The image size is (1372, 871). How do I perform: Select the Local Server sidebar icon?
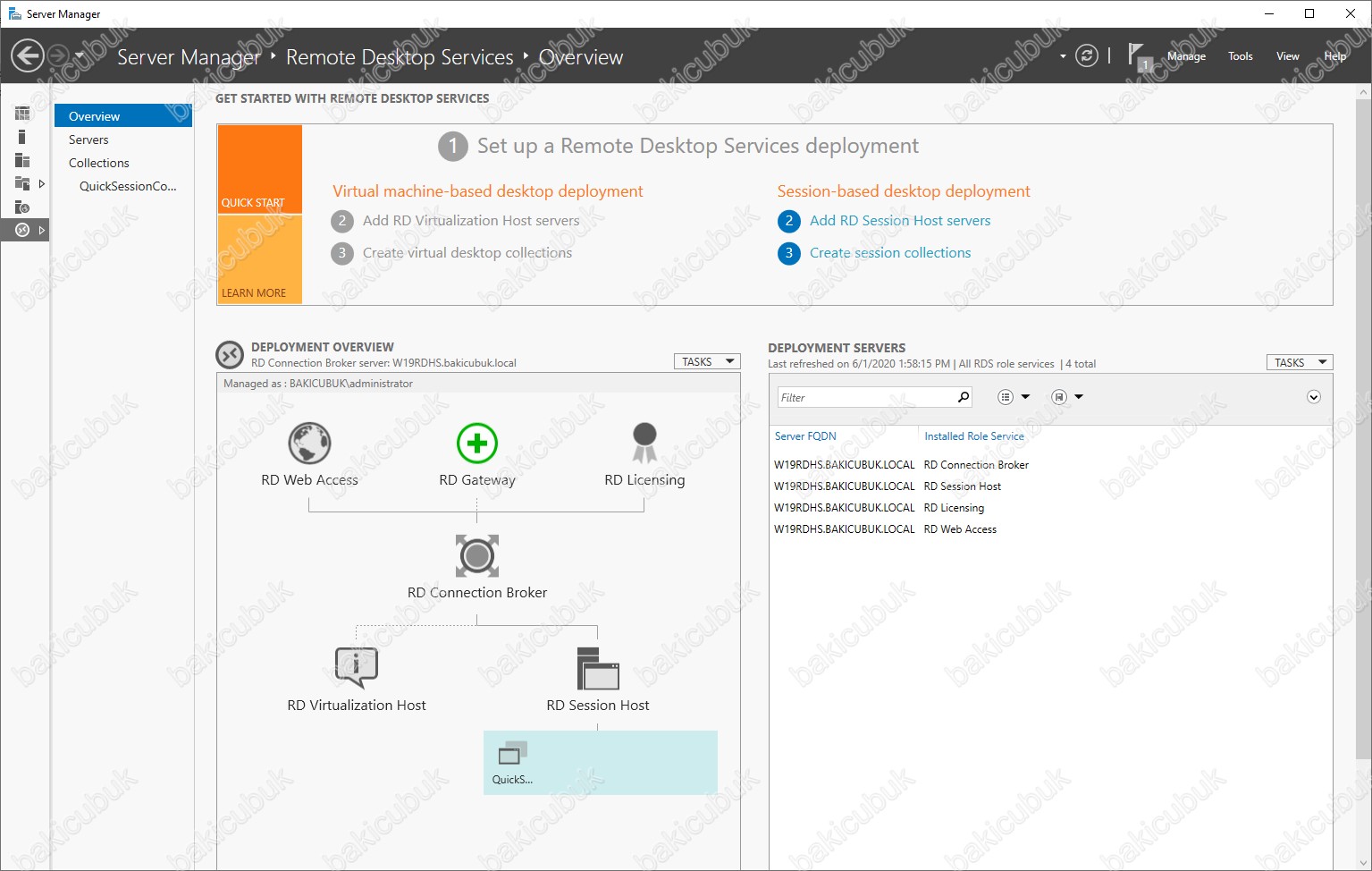pos(22,137)
